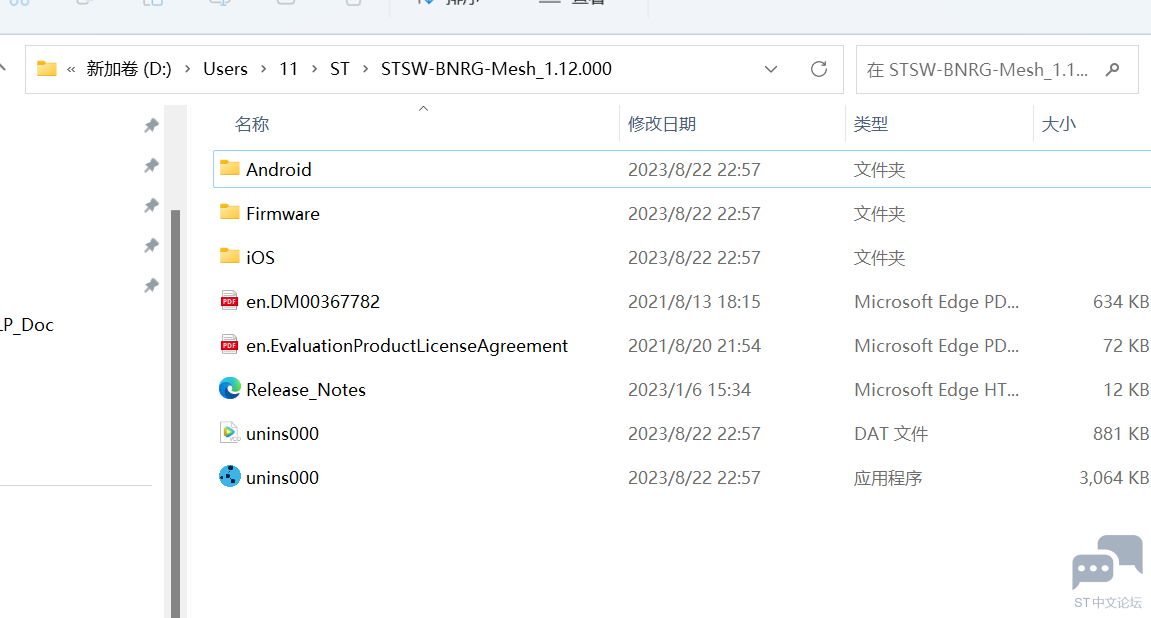Go to the ST folder in breadcrumb

click(x=339, y=69)
